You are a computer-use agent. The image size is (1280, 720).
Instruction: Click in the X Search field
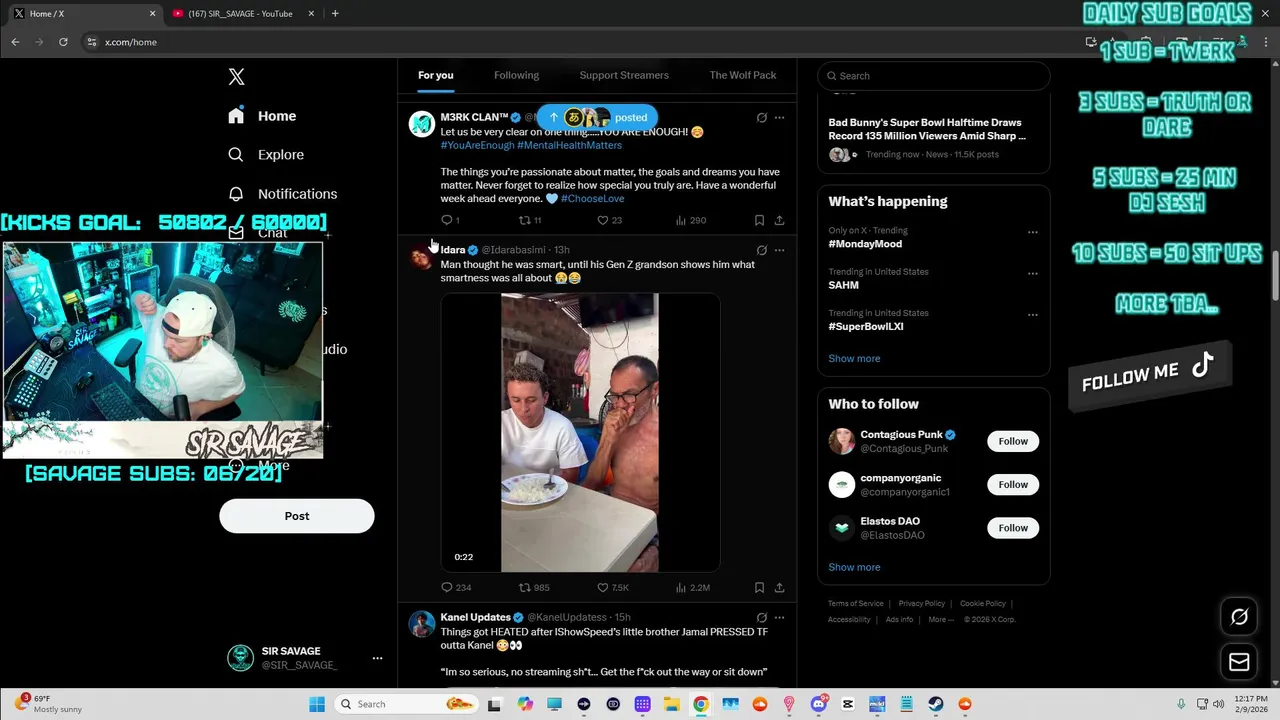click(933, 76)
